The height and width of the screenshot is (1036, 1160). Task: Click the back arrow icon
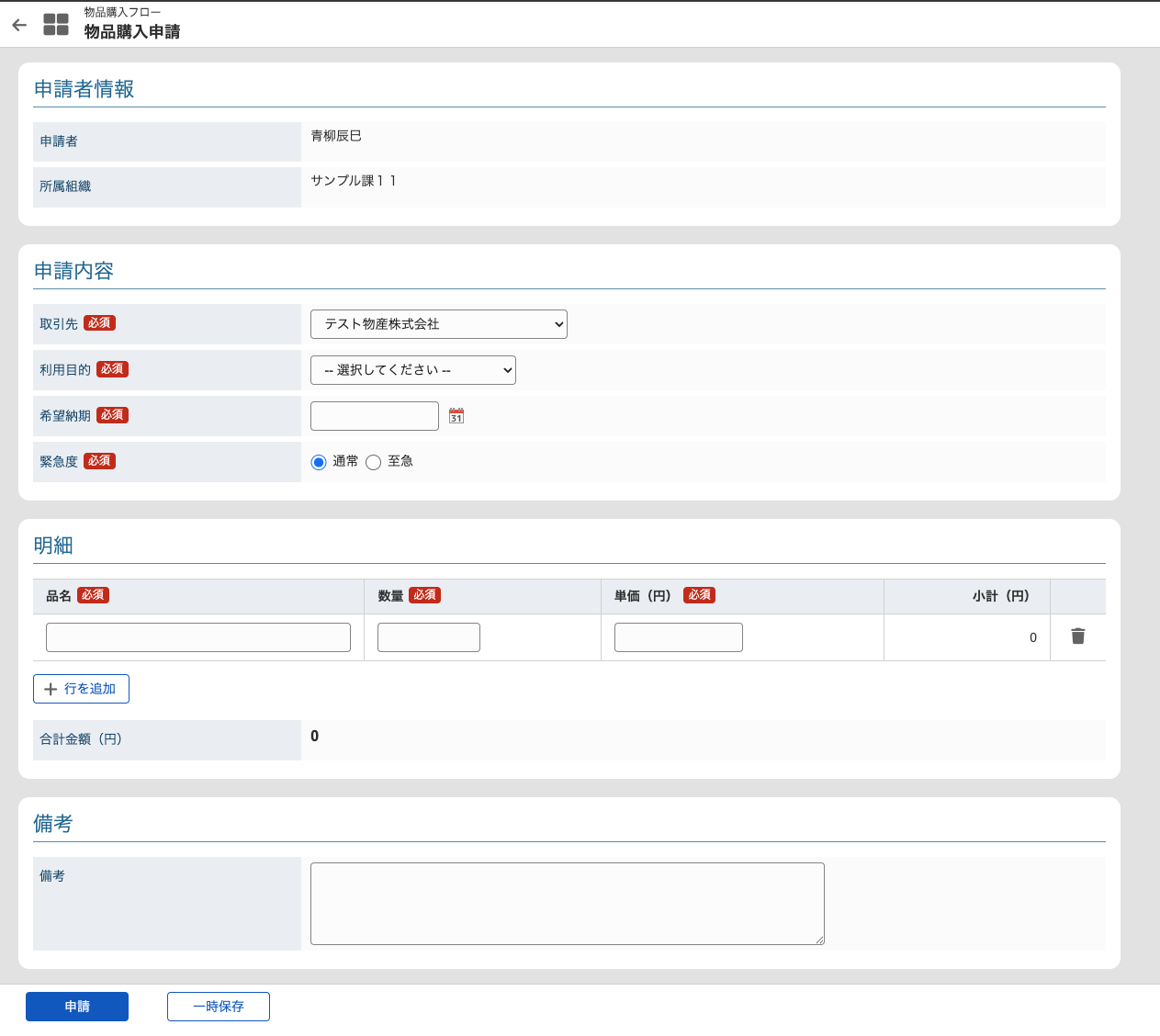[x=19, y=25]
